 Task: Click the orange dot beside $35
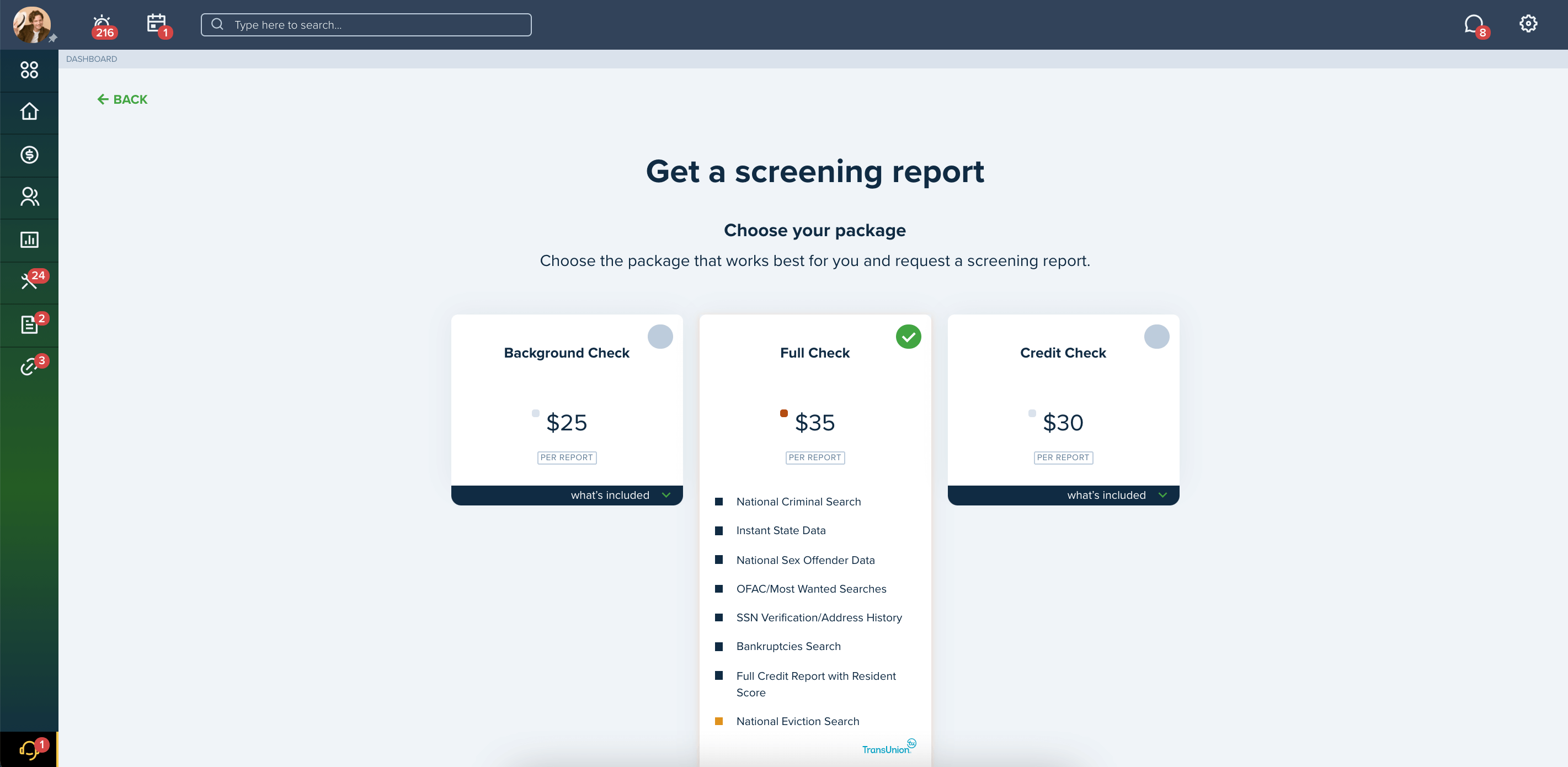click(784, 413)
